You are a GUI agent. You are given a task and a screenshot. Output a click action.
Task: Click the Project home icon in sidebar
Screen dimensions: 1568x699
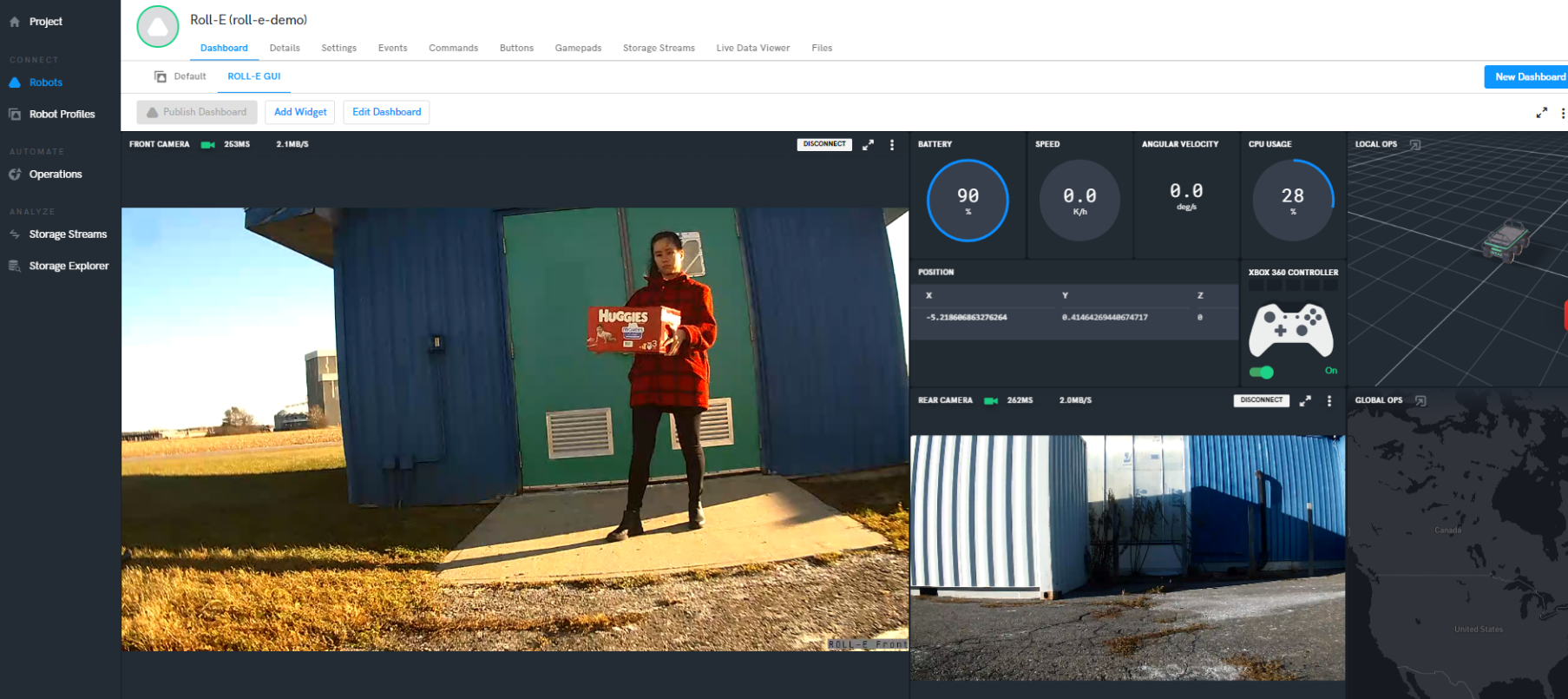15,22
